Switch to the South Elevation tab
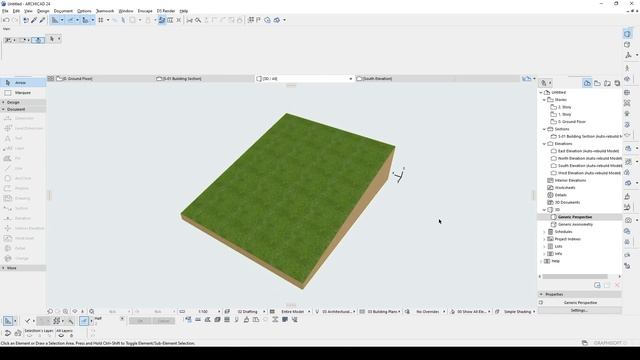This screenshot has height=360, width=640. point(404,78)
